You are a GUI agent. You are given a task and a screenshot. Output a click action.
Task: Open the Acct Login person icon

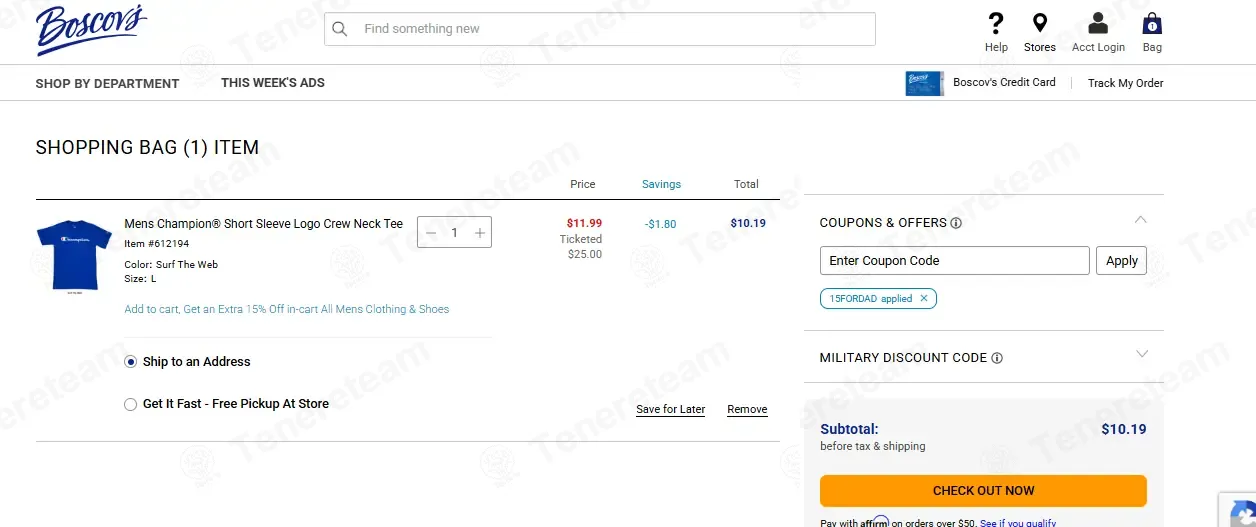1098,23
